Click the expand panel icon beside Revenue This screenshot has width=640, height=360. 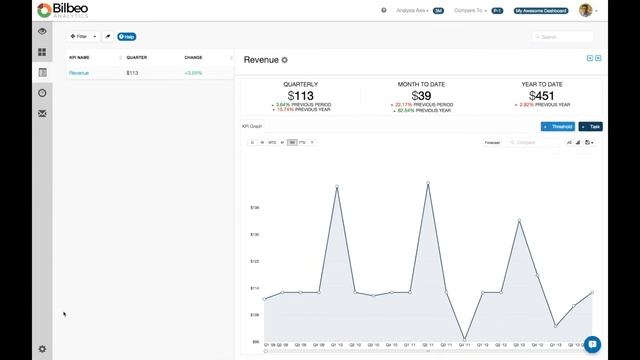click(590, 58)
